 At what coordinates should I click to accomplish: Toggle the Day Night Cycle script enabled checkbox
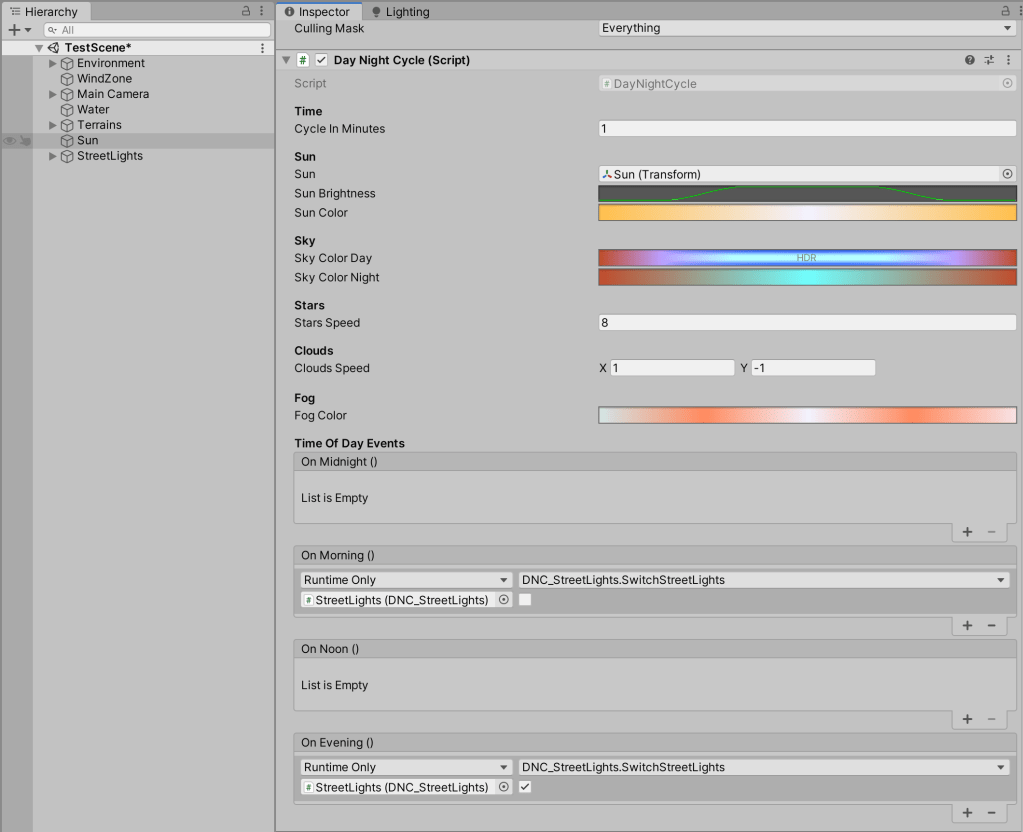click(x=321, y=60)
